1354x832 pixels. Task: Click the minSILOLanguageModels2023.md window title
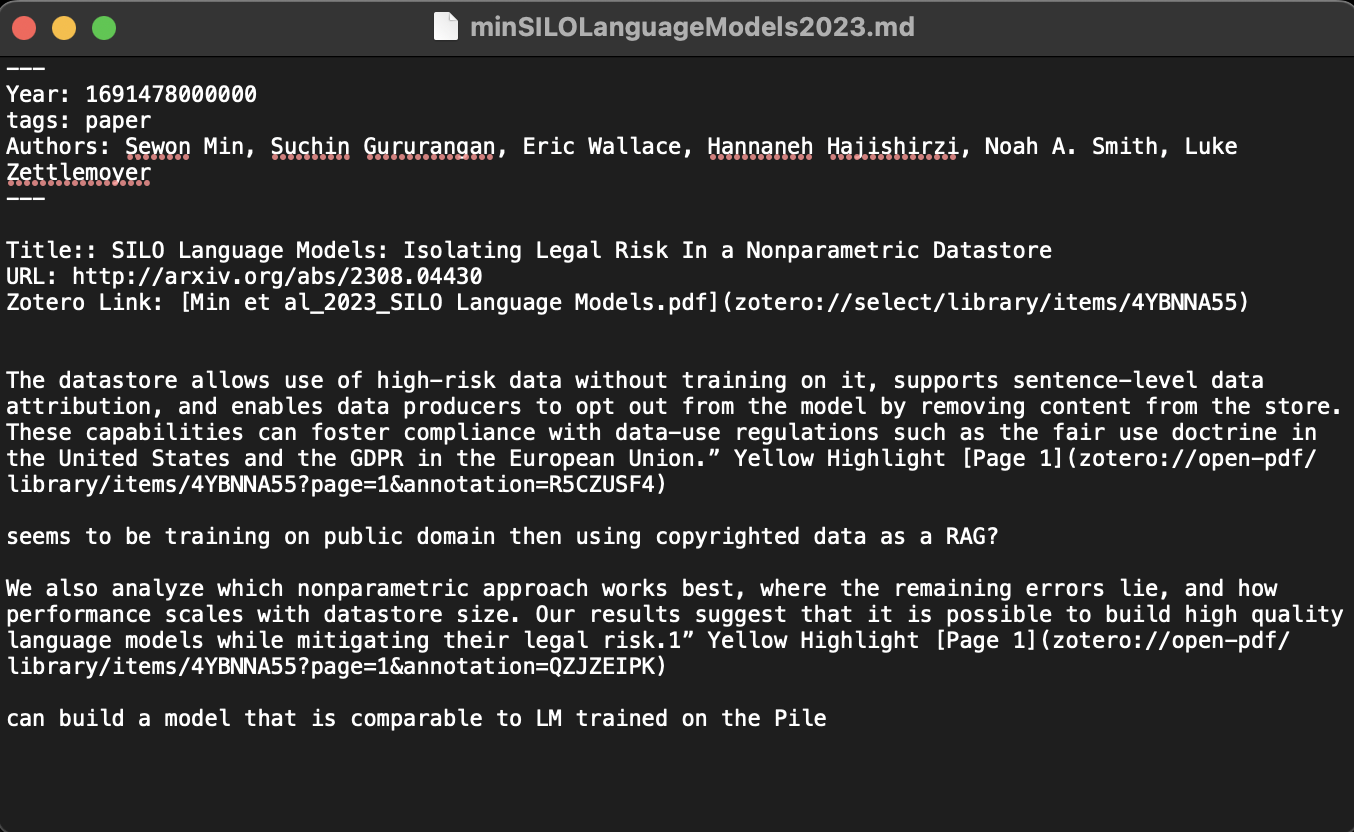pos(692,27)
